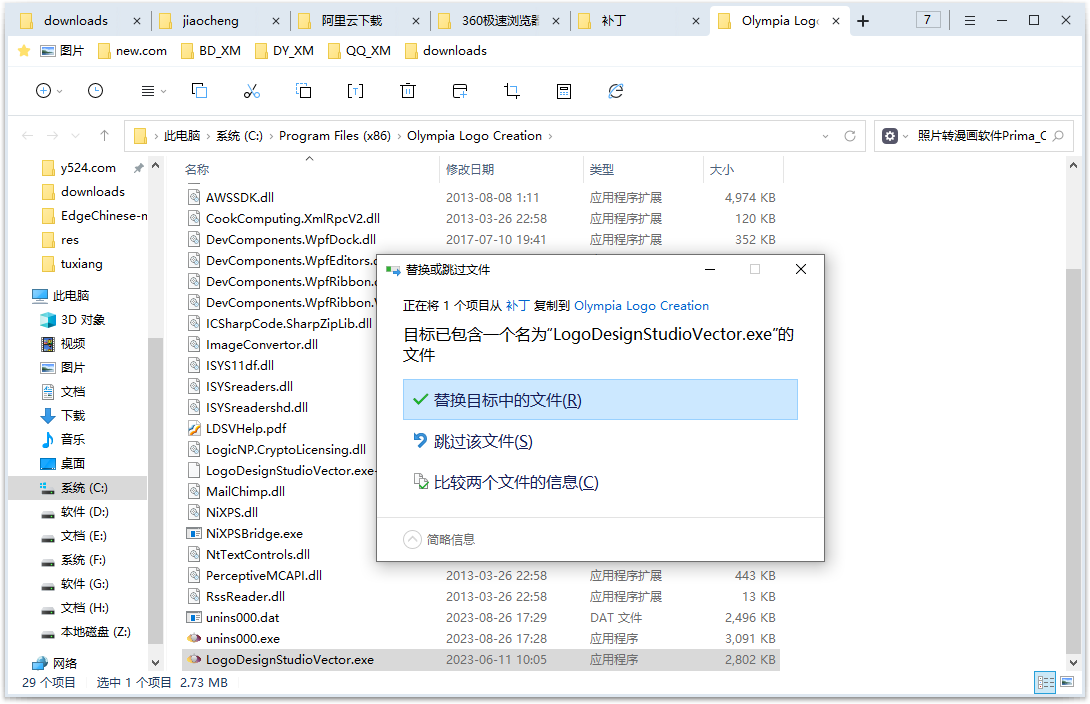Open the search settings gear icon
Viewport: 1090px width, 704px height.
click(x=890, y=136)
